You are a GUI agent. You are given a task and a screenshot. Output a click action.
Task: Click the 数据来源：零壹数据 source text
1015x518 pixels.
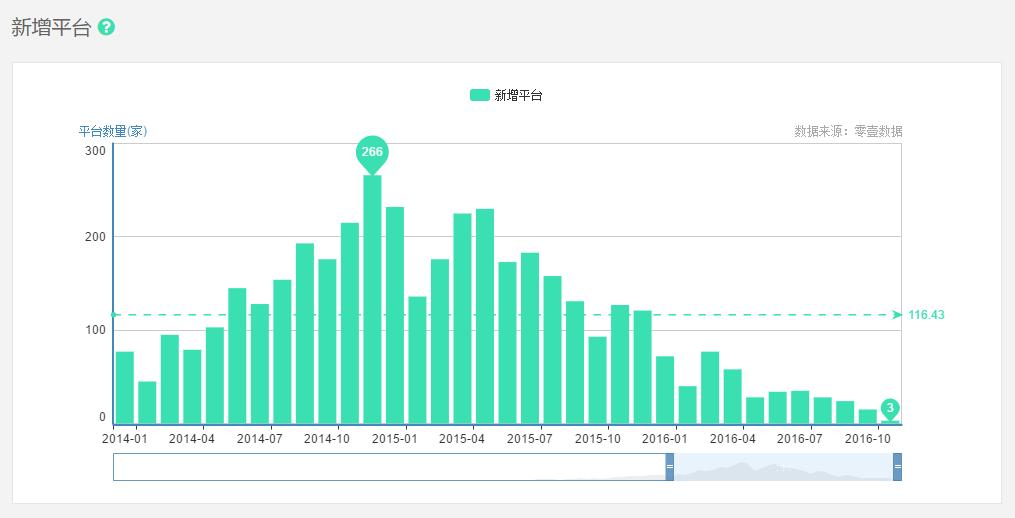click(848, 131)
